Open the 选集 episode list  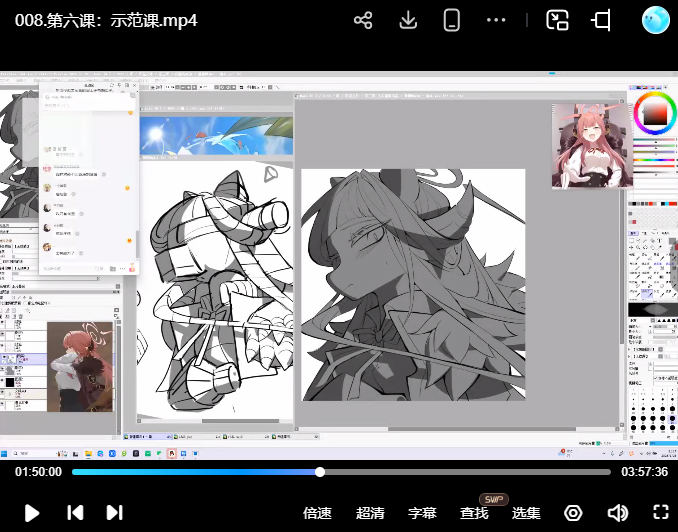click(x=526, y=513)
